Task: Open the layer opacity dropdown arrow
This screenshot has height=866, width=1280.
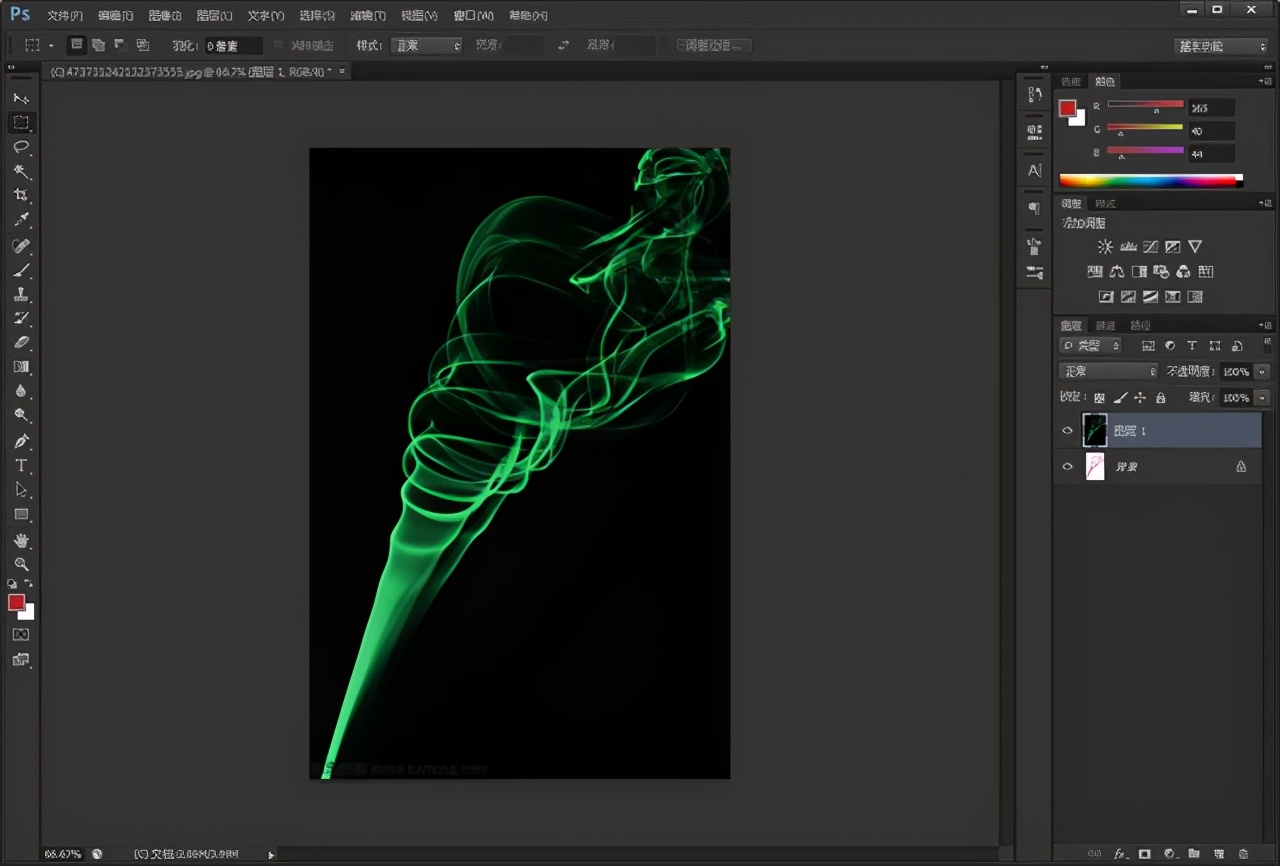Action: tap(1261, 371)
